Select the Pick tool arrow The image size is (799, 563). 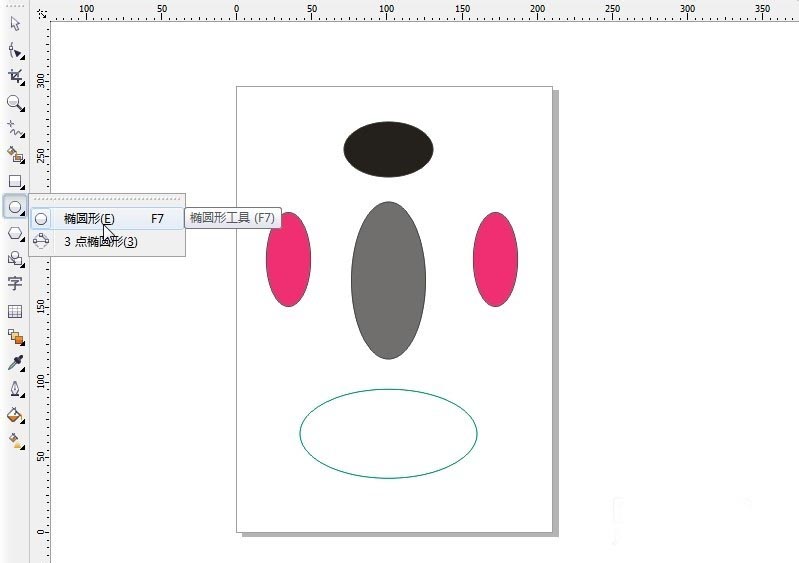pyautogui.click(x=15, y=23)
